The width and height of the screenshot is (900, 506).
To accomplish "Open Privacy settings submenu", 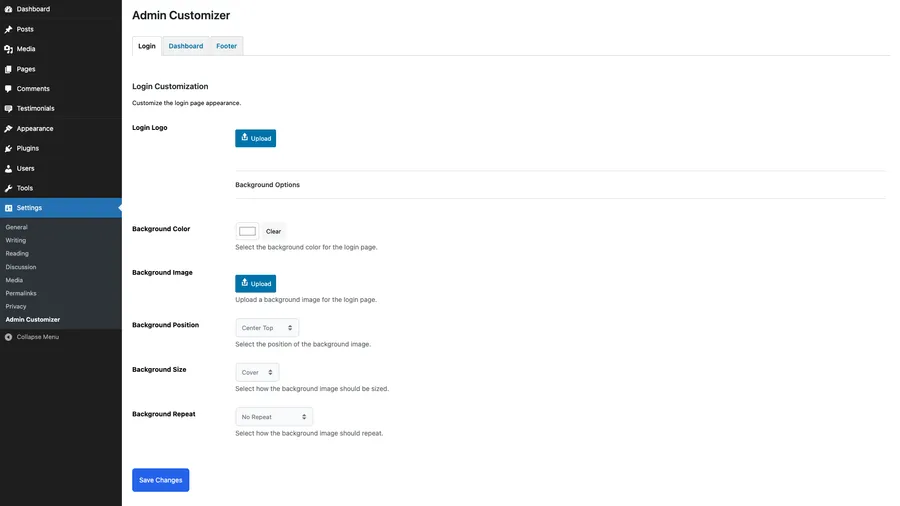I will [x=16, y=307].
